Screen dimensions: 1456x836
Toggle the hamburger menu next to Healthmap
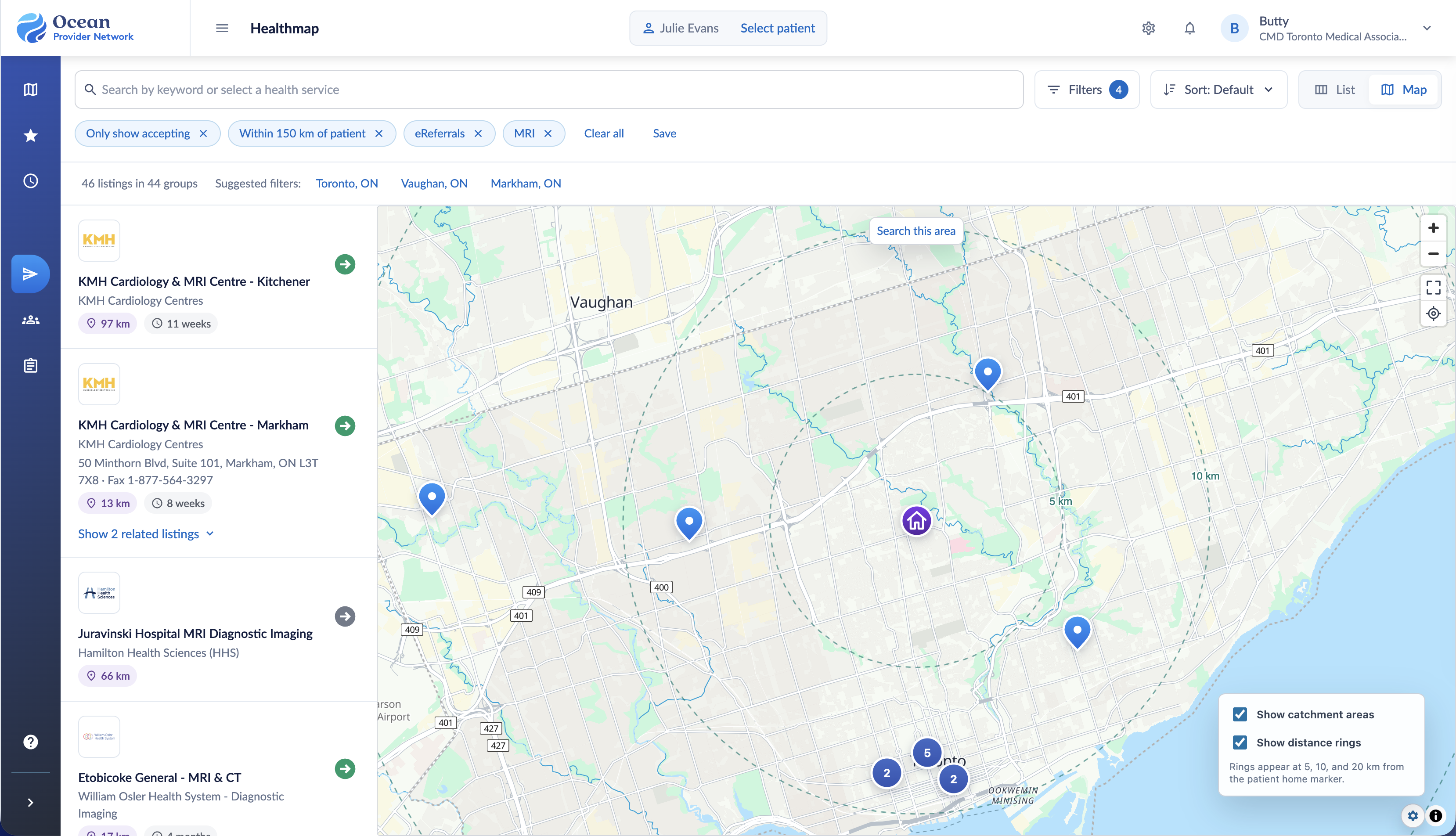[222, 28]
